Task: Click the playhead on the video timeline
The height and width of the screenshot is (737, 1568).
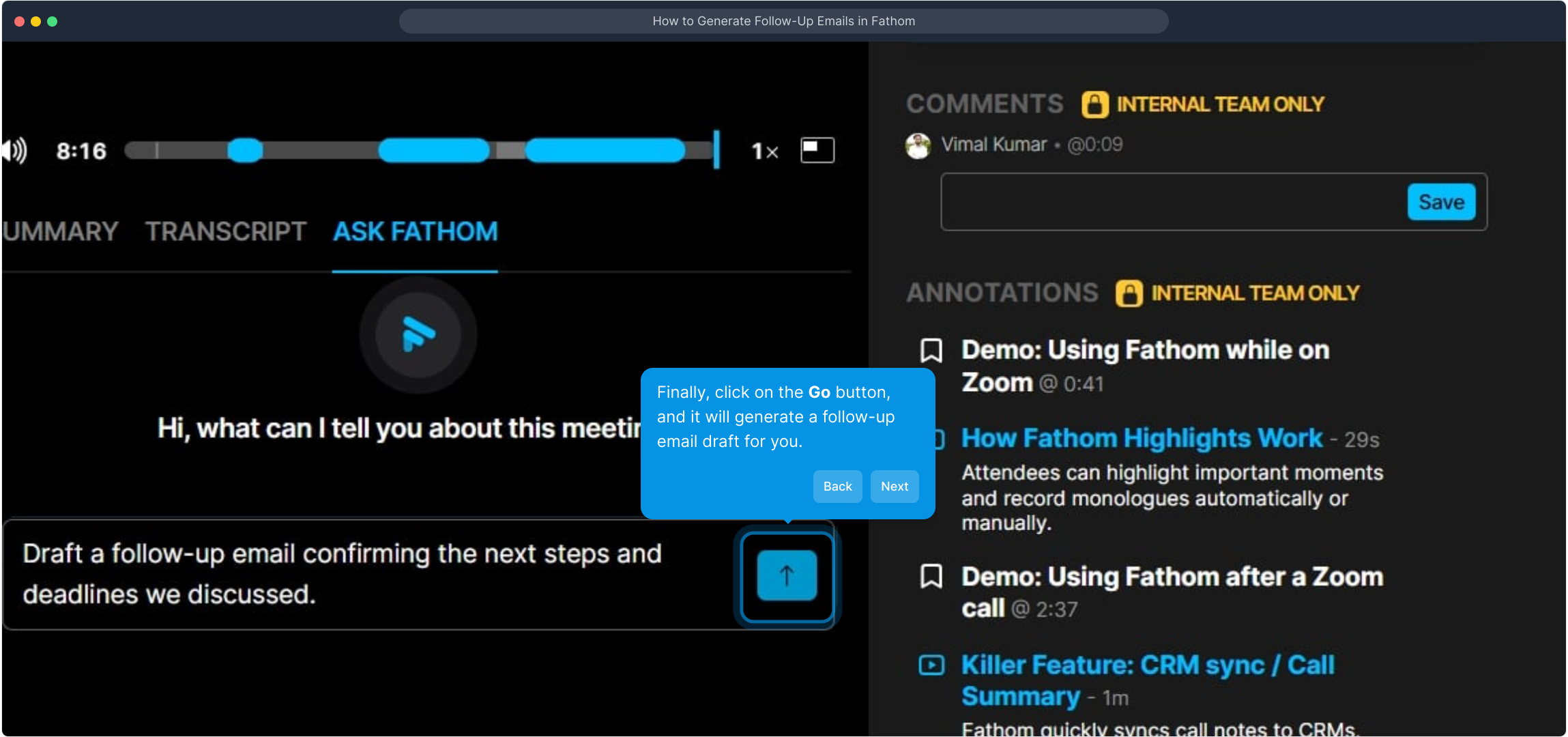Action: [716, 150]
